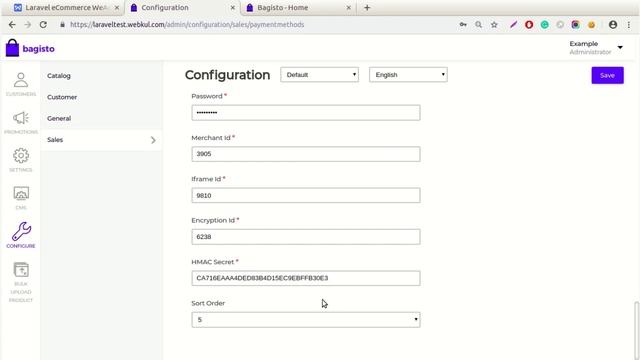
Task: Save the configuration
Action: click(x=607, y=75)
